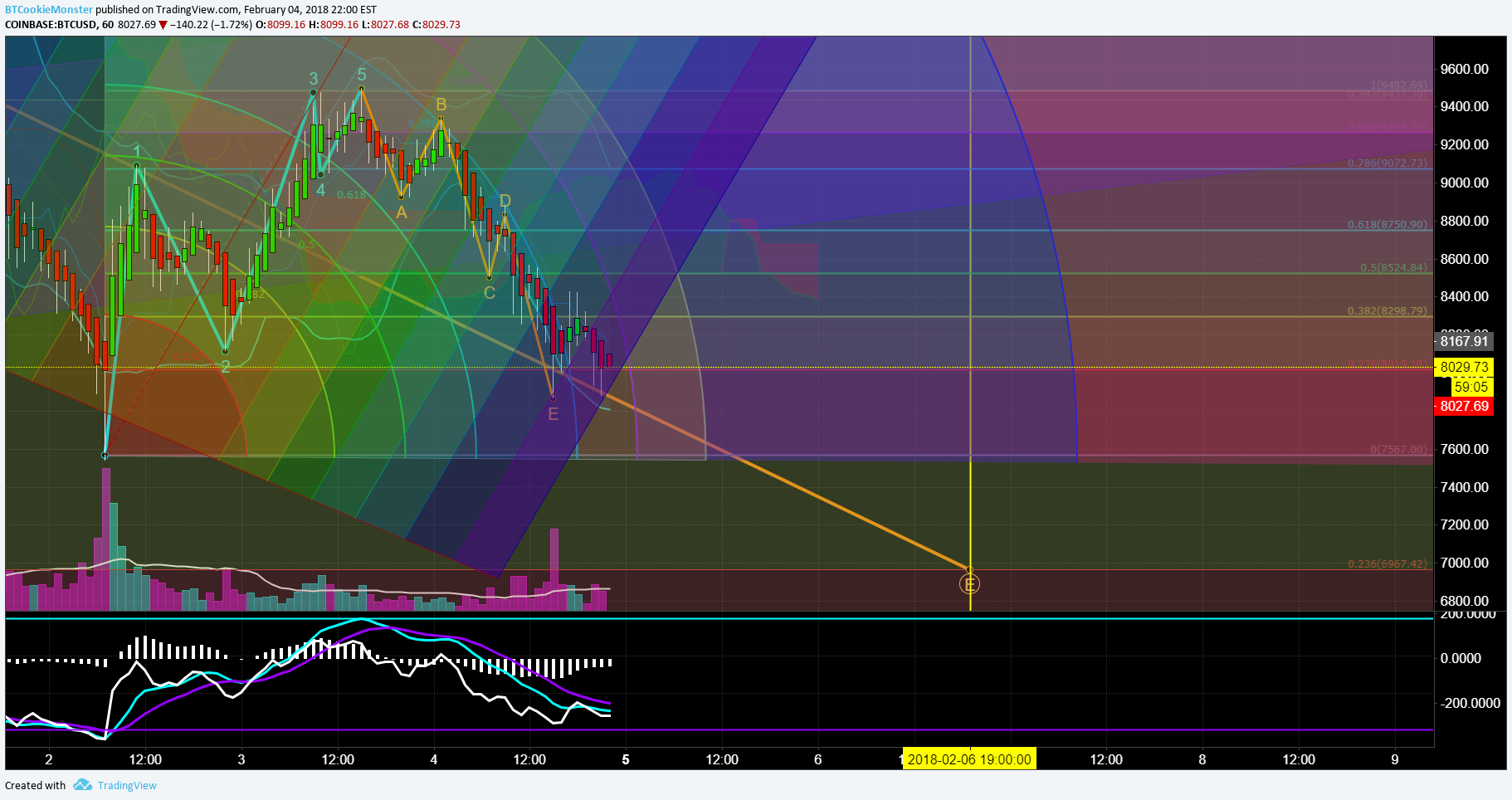
Task: Click the bold day 5 time label
Action: tap(626, 759)
